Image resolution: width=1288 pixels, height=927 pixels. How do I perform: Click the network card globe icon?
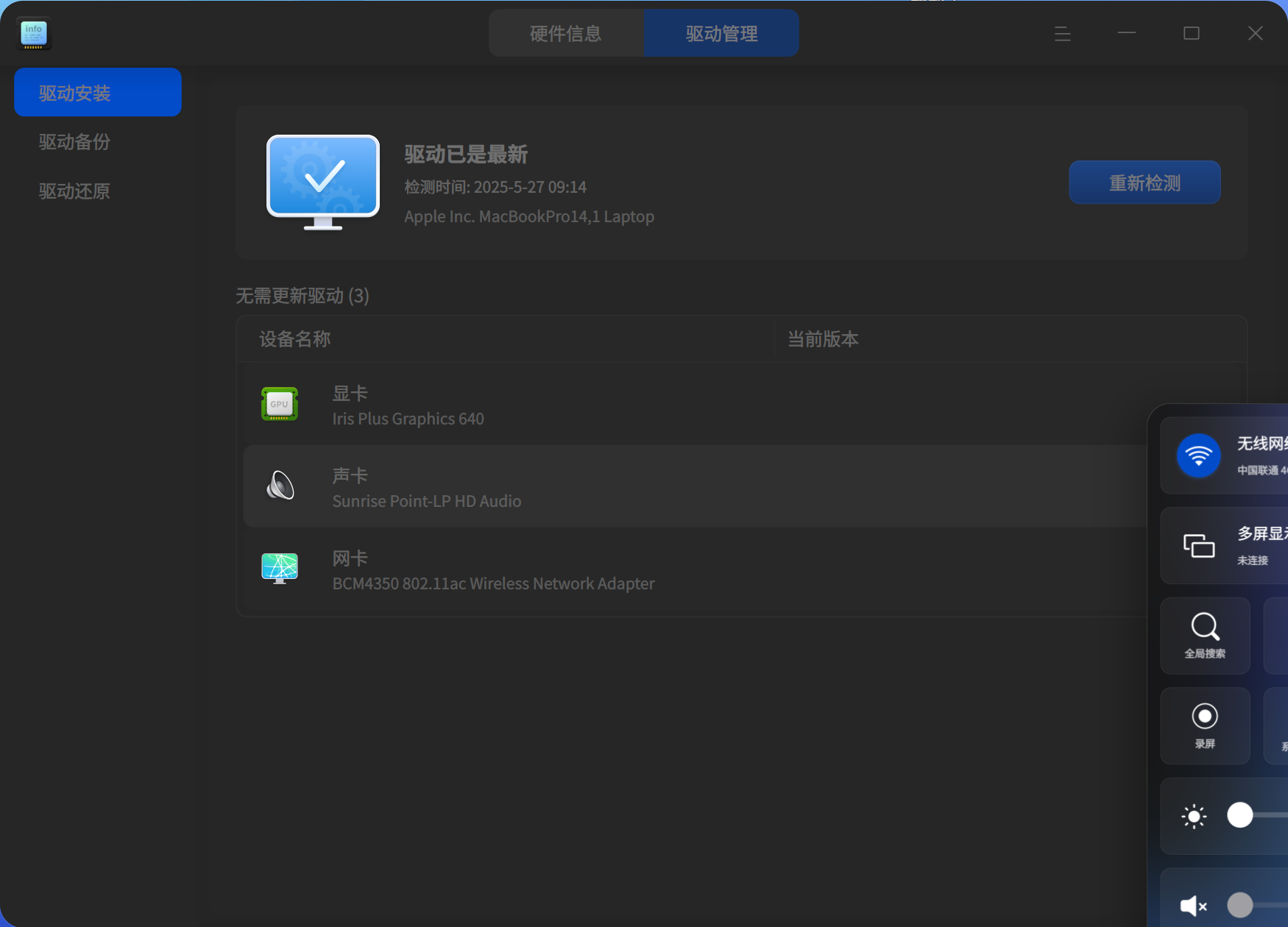(280, 568)
